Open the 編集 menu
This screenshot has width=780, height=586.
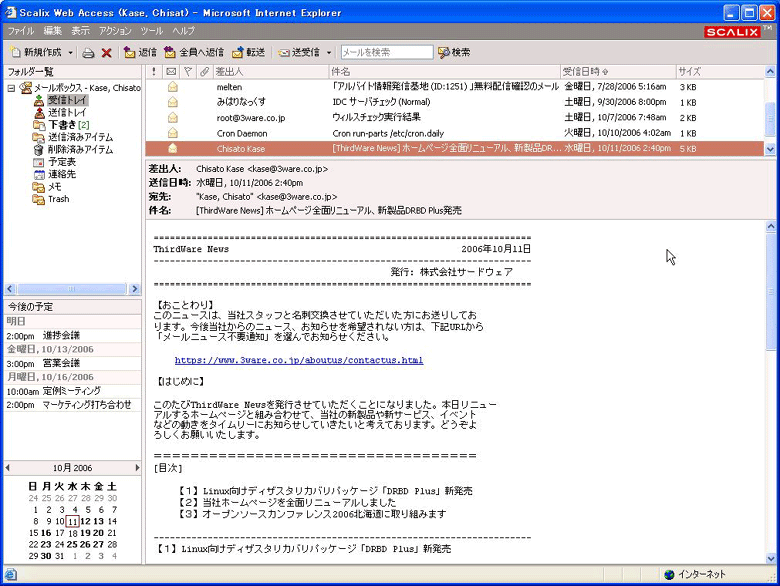pos(52,31)
